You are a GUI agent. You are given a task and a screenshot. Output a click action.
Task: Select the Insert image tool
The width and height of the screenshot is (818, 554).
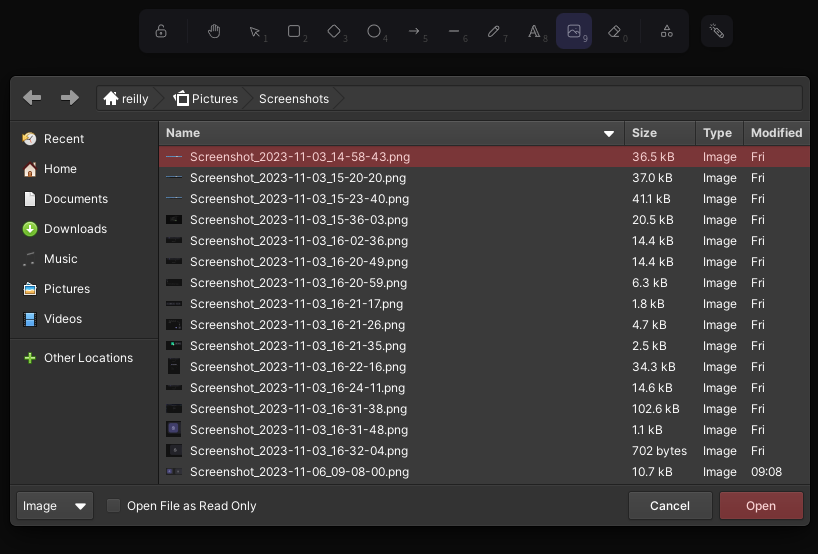coord(574,31)
